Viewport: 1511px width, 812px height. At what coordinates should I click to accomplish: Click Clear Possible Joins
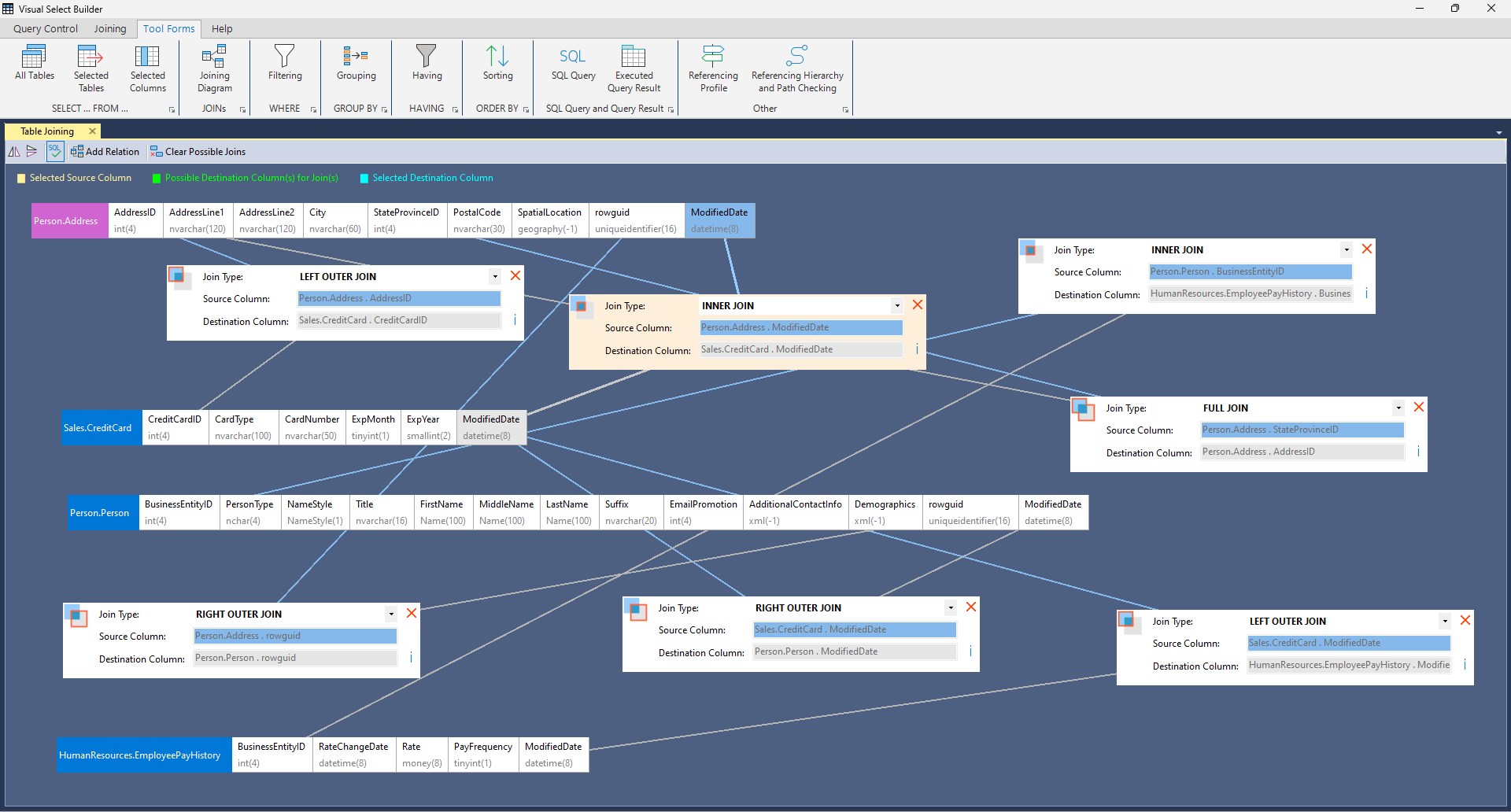pyautogui.click(x=198, y=152)
